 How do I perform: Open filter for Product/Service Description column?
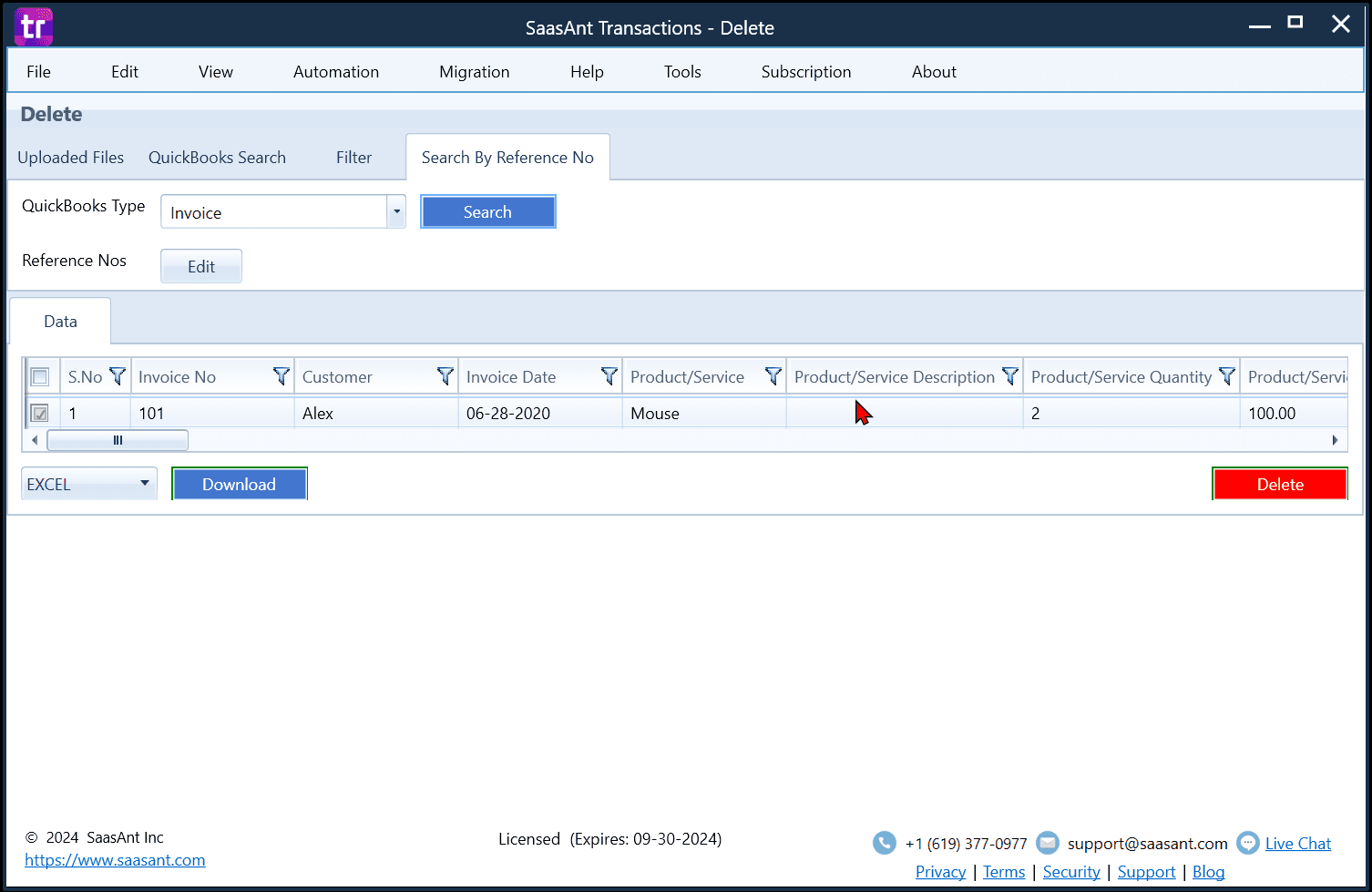pos(1010,376)
